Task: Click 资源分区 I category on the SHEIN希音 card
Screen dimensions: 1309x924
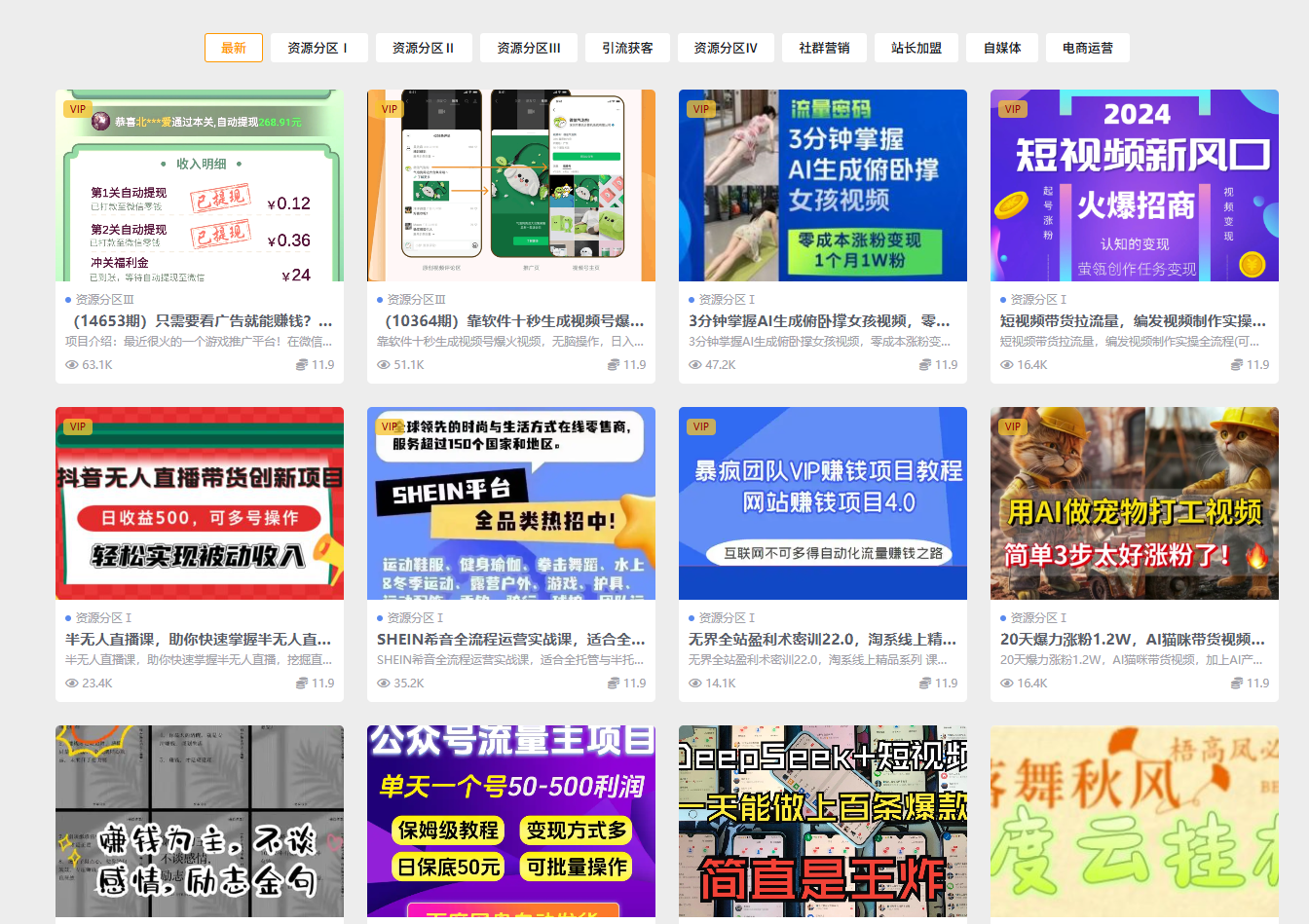Action: pos(415,618)
